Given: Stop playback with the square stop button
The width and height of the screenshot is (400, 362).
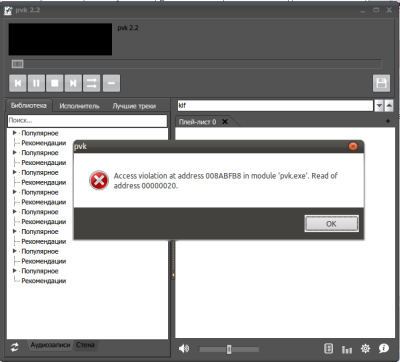Looking at the screenshot, I should tap(55, 83).
